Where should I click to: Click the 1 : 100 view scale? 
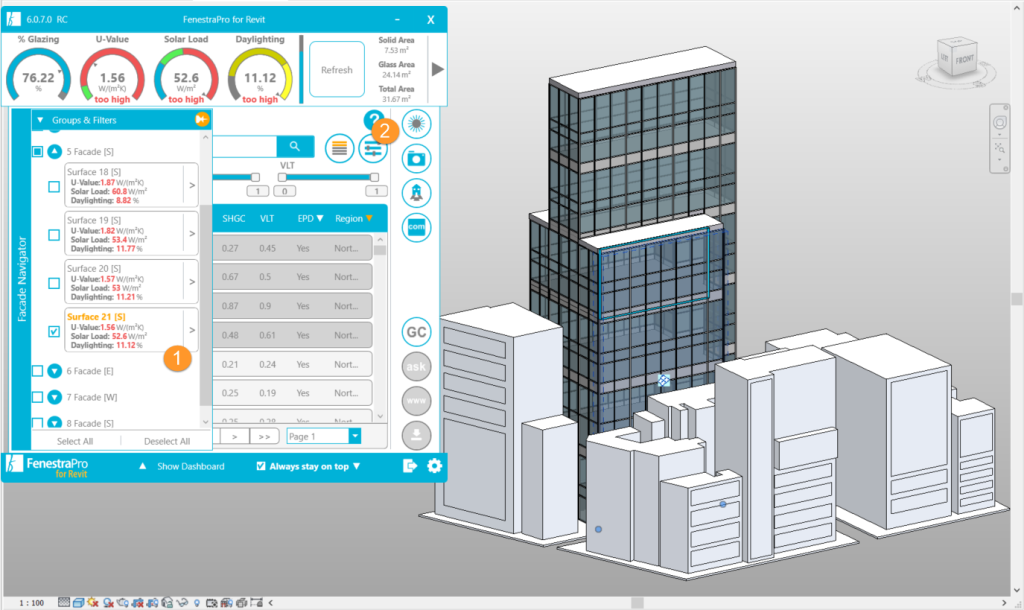[x=31, y=603]
